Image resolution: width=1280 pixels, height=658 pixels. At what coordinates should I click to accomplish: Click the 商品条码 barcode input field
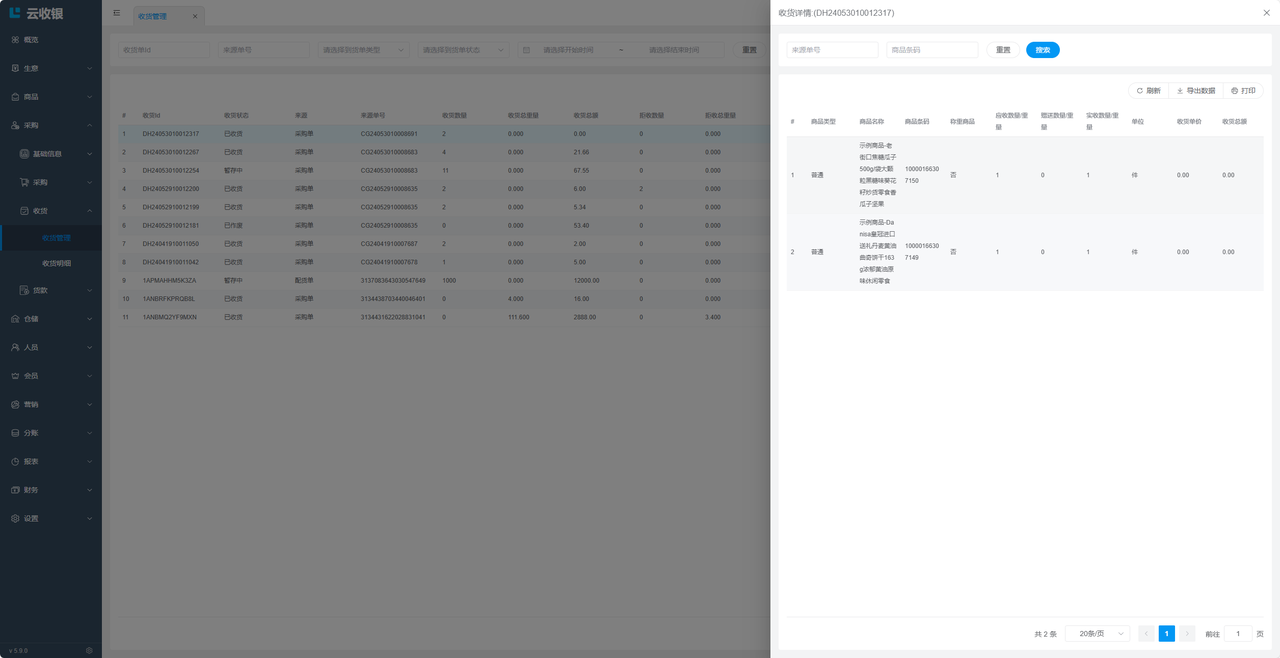point(932,50)
